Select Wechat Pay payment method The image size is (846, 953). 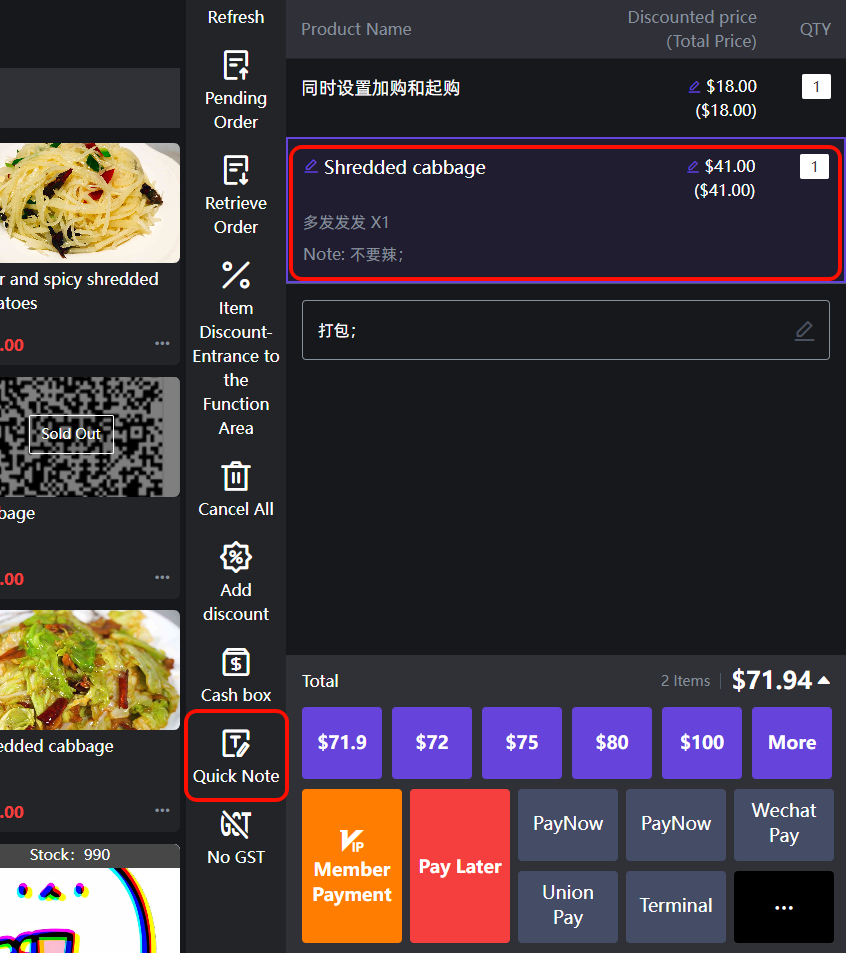(x=783, y=824)
